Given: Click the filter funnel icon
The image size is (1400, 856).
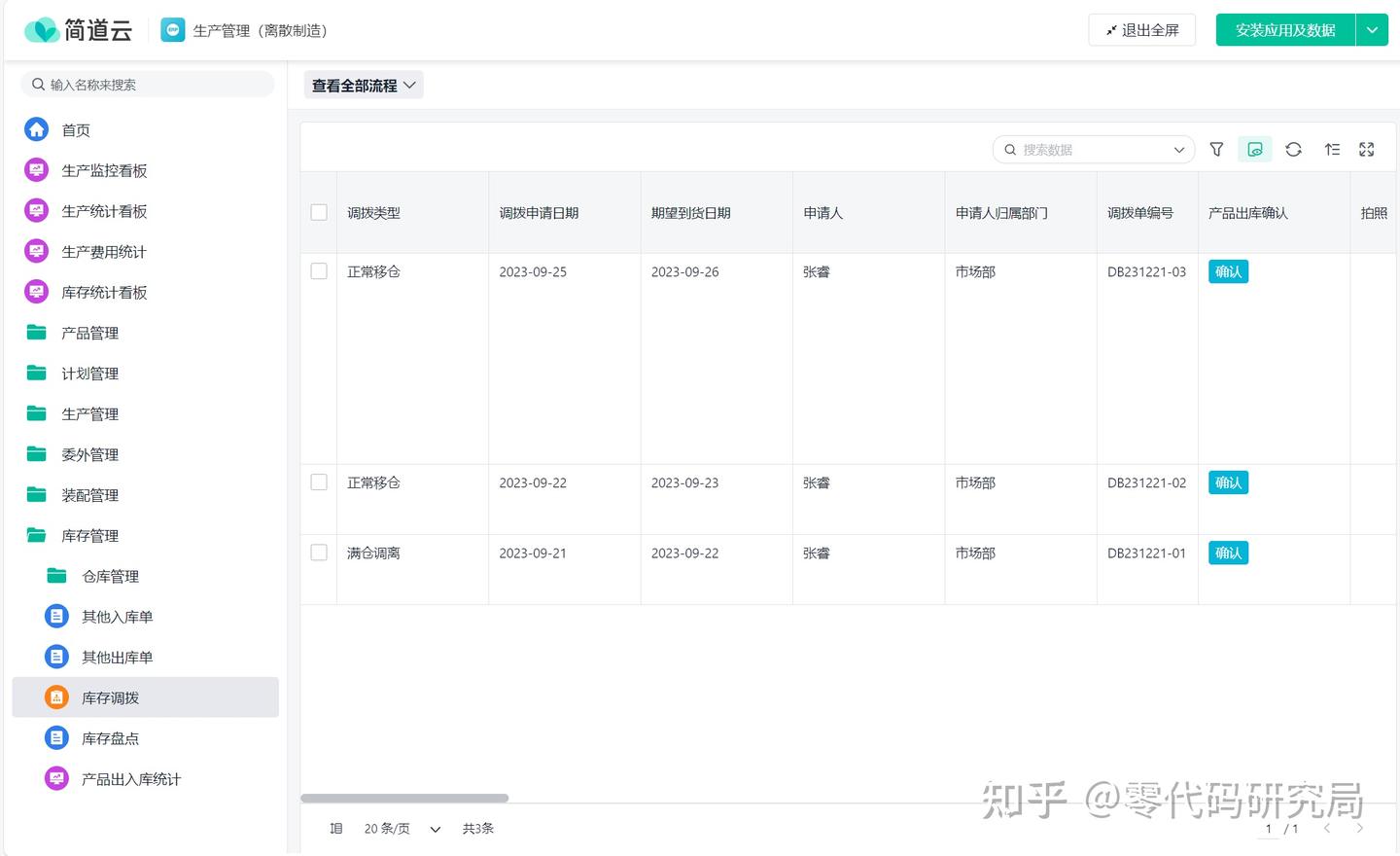Looking at the screenshot, I should 1216,150.
